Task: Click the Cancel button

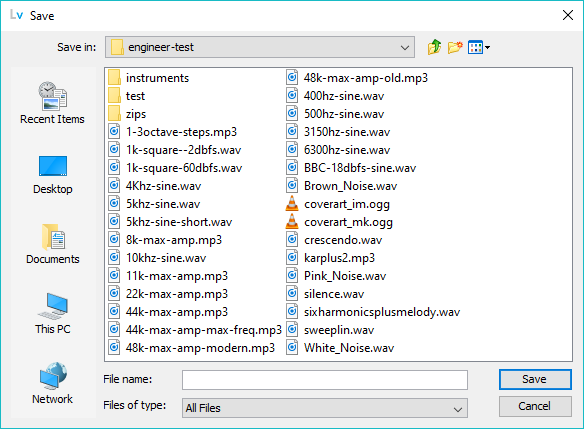Action: click(535, 406)
